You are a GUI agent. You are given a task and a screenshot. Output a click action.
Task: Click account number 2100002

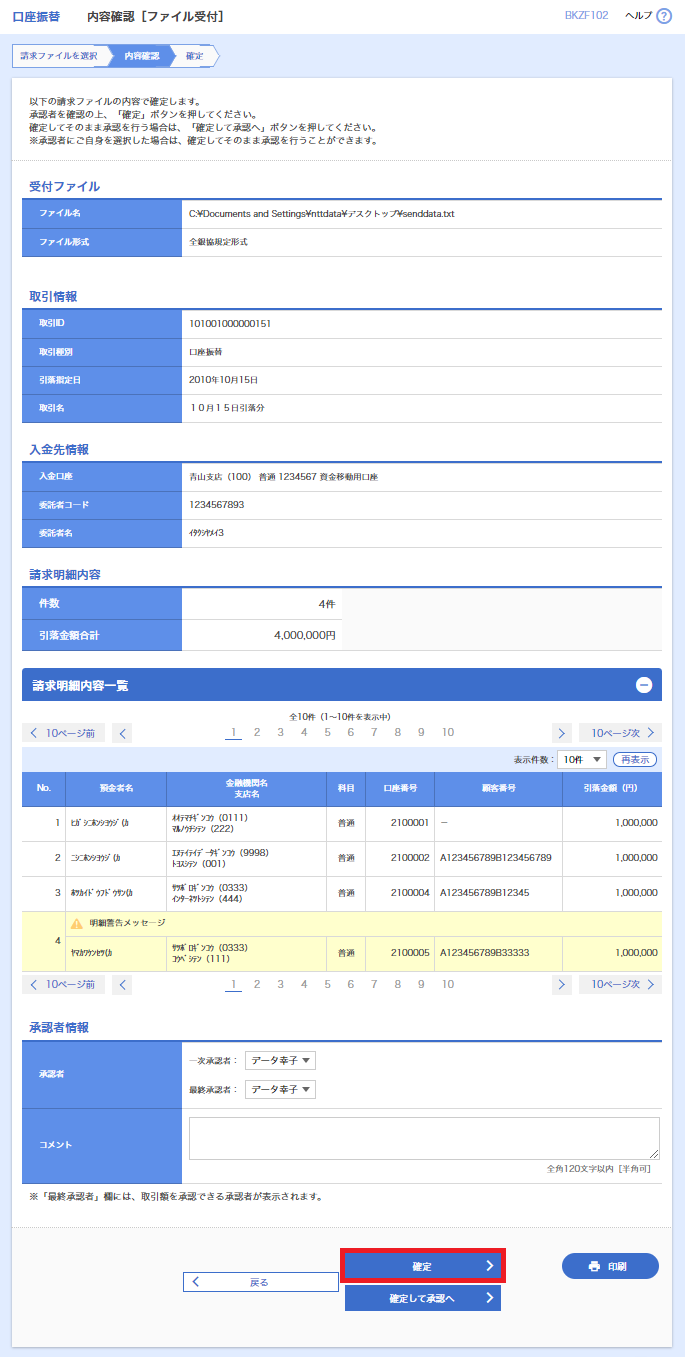click(410, 858)
